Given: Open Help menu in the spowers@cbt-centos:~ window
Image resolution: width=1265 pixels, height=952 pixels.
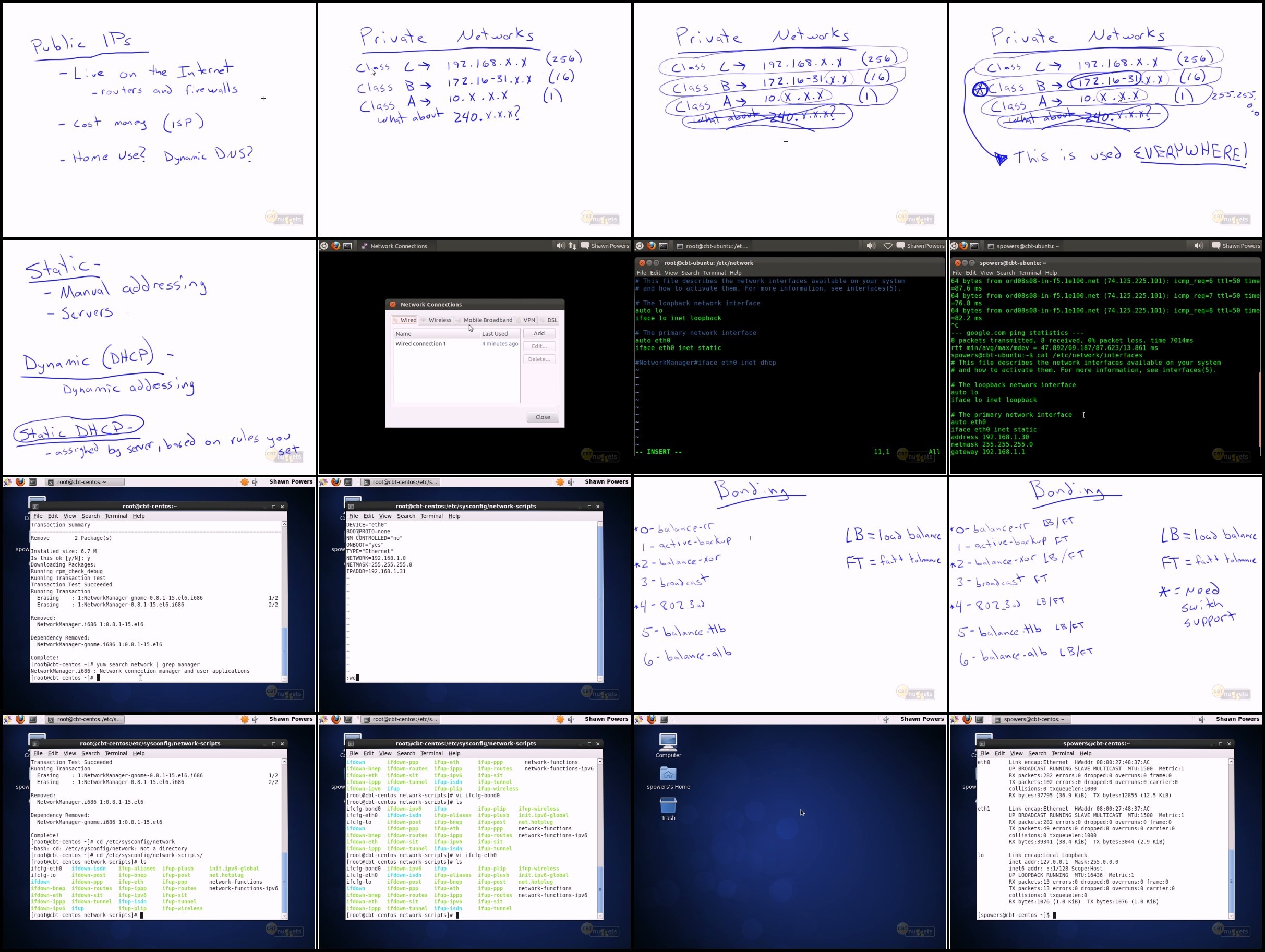Looking at the screenshot, I should [1086, 754].
